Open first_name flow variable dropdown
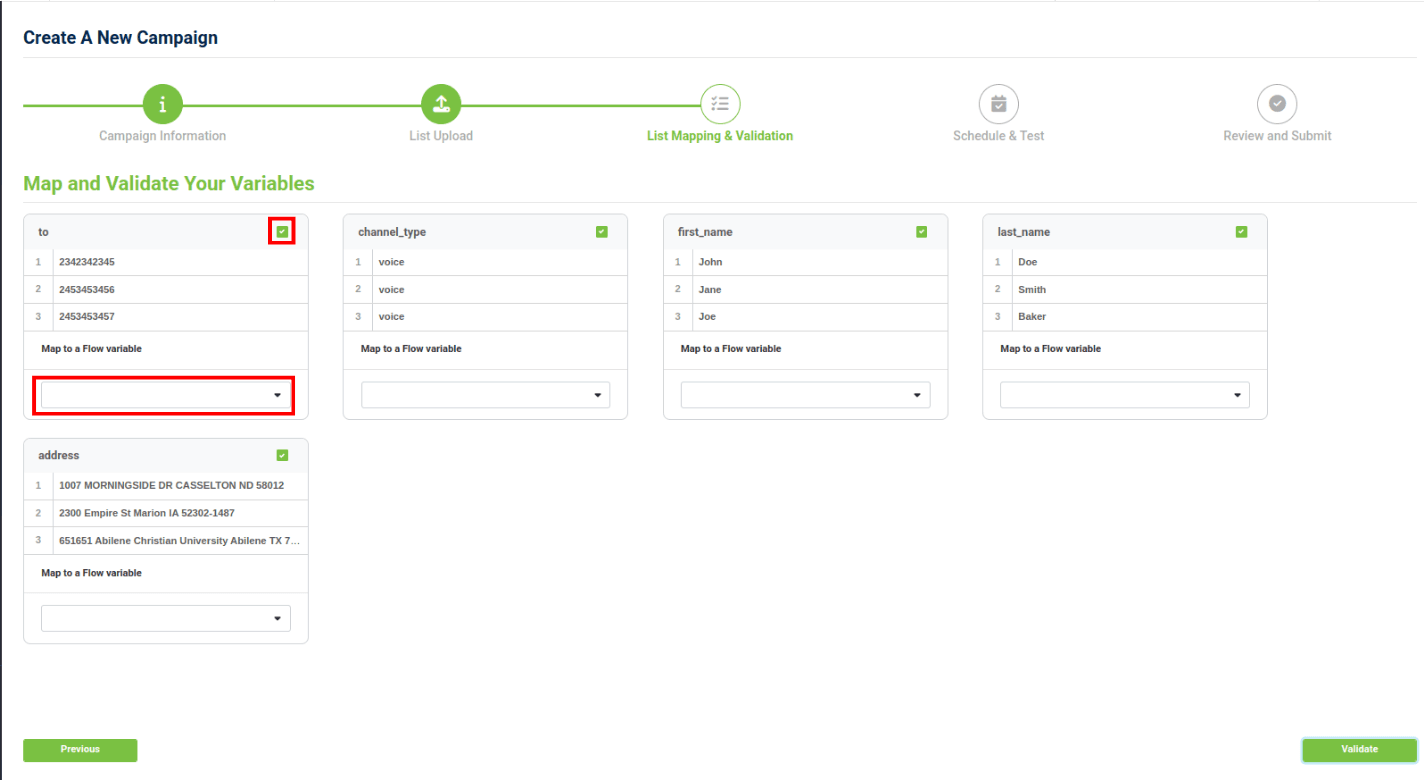Viewport: 1424px width, 780px height. pyautogui.click(x=805, y=395)
